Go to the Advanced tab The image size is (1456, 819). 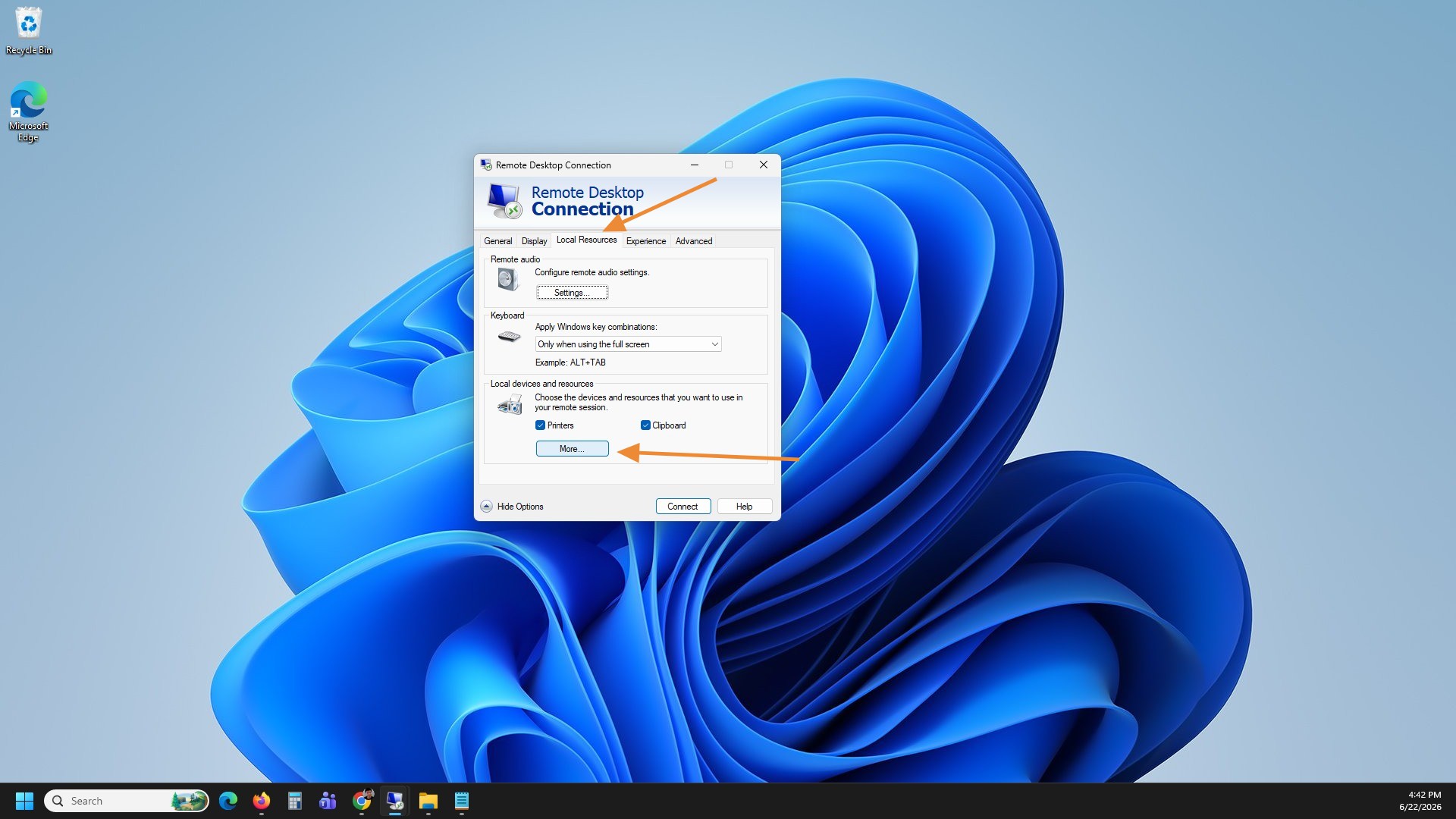coord(694,241)
